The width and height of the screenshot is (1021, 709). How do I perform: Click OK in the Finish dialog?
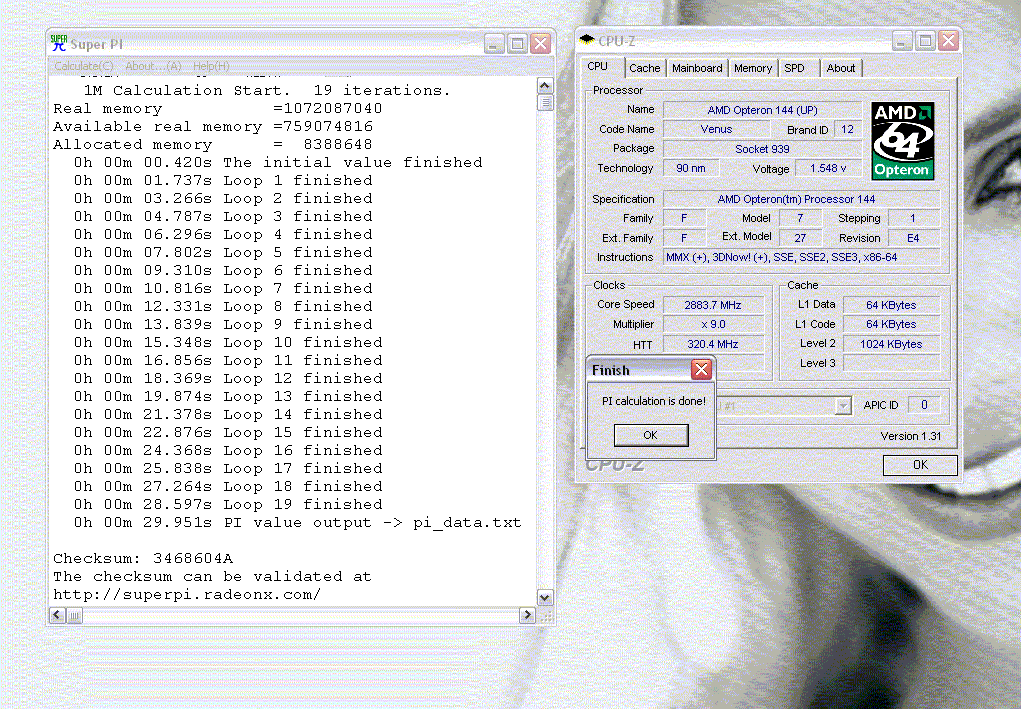pyautogui.click(x=650, y=435)
